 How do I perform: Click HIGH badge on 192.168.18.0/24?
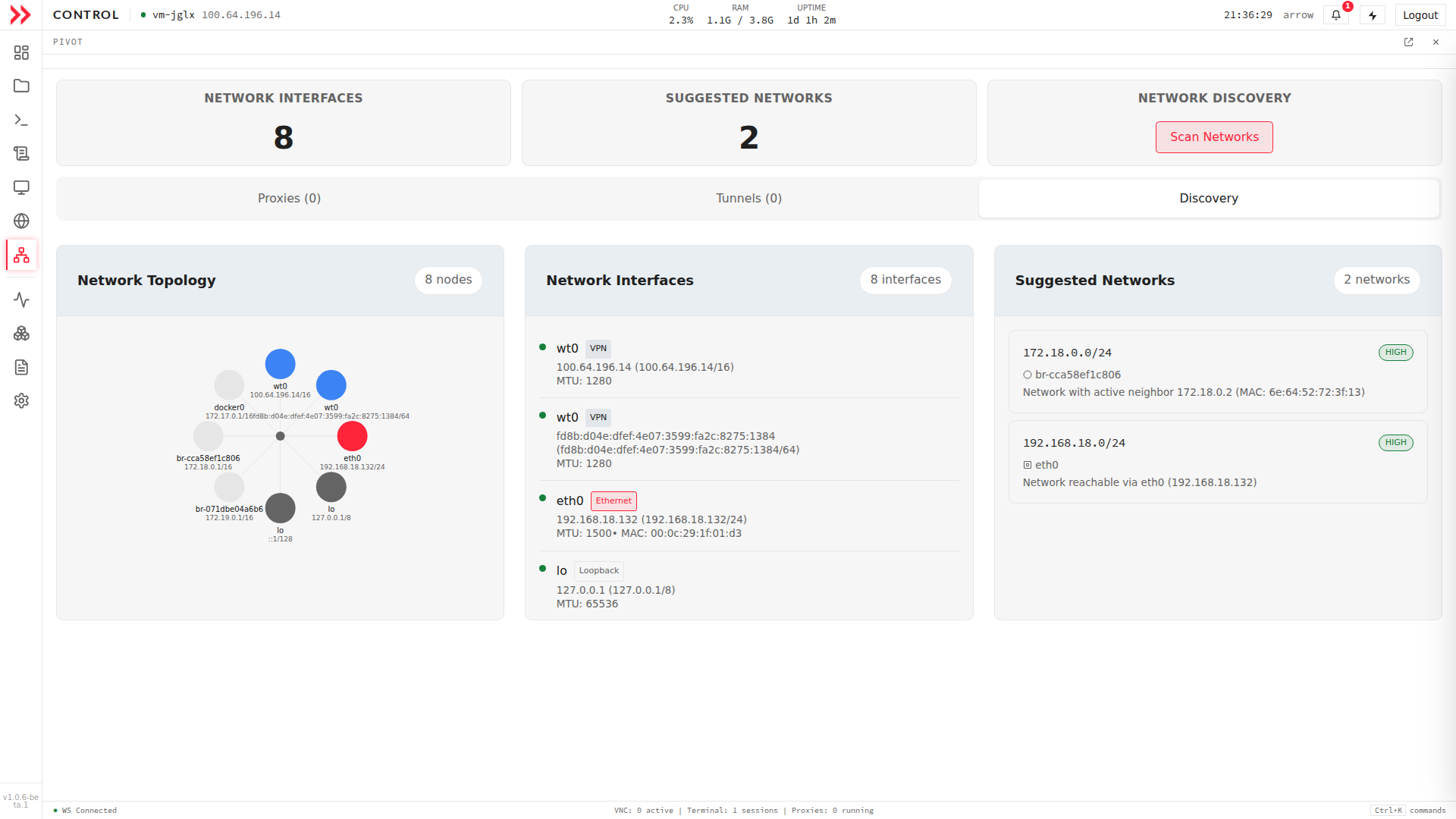point(1395,443)
